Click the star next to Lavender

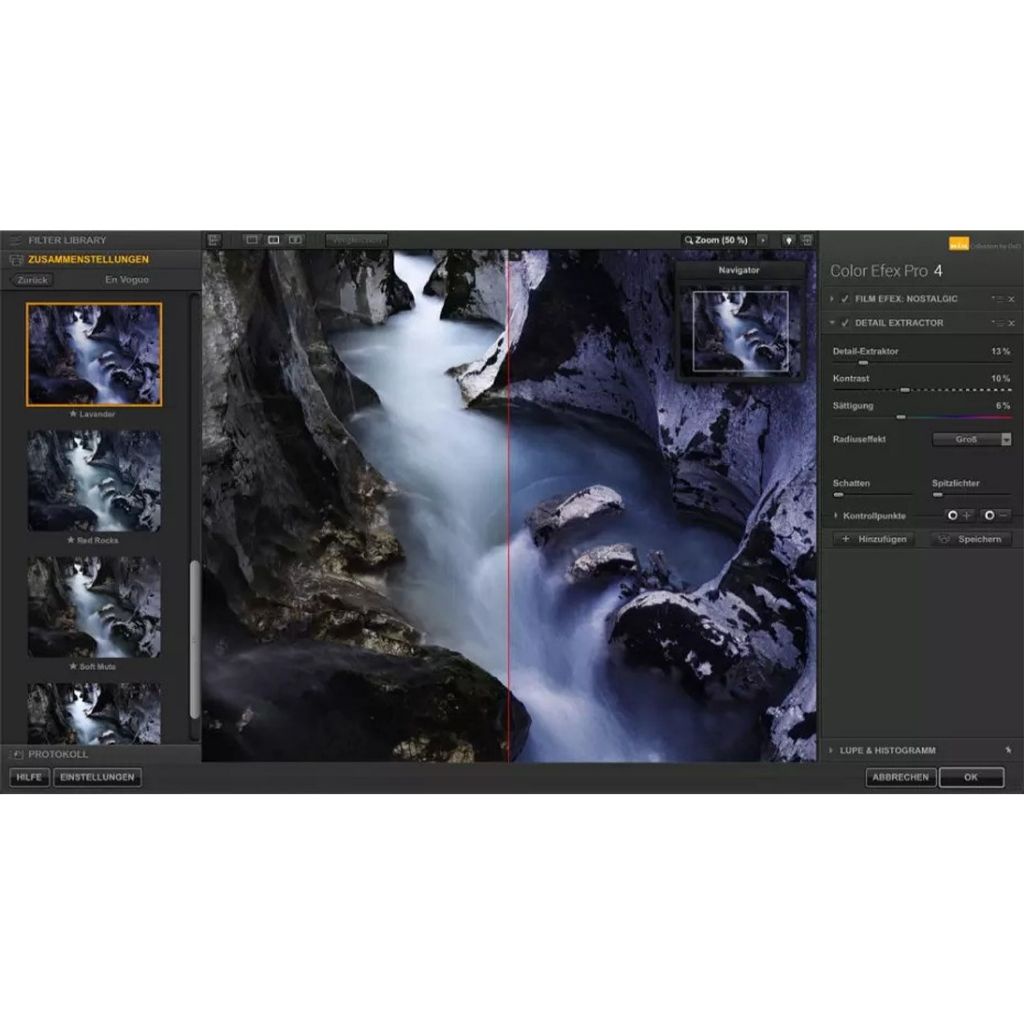pos(73,414)
